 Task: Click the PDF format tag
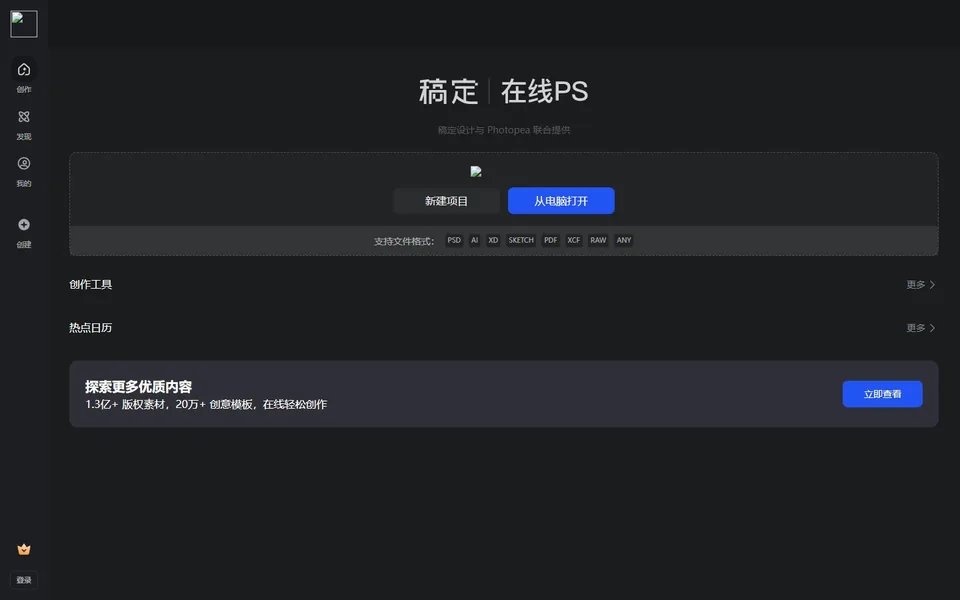(x=551, y=241)
